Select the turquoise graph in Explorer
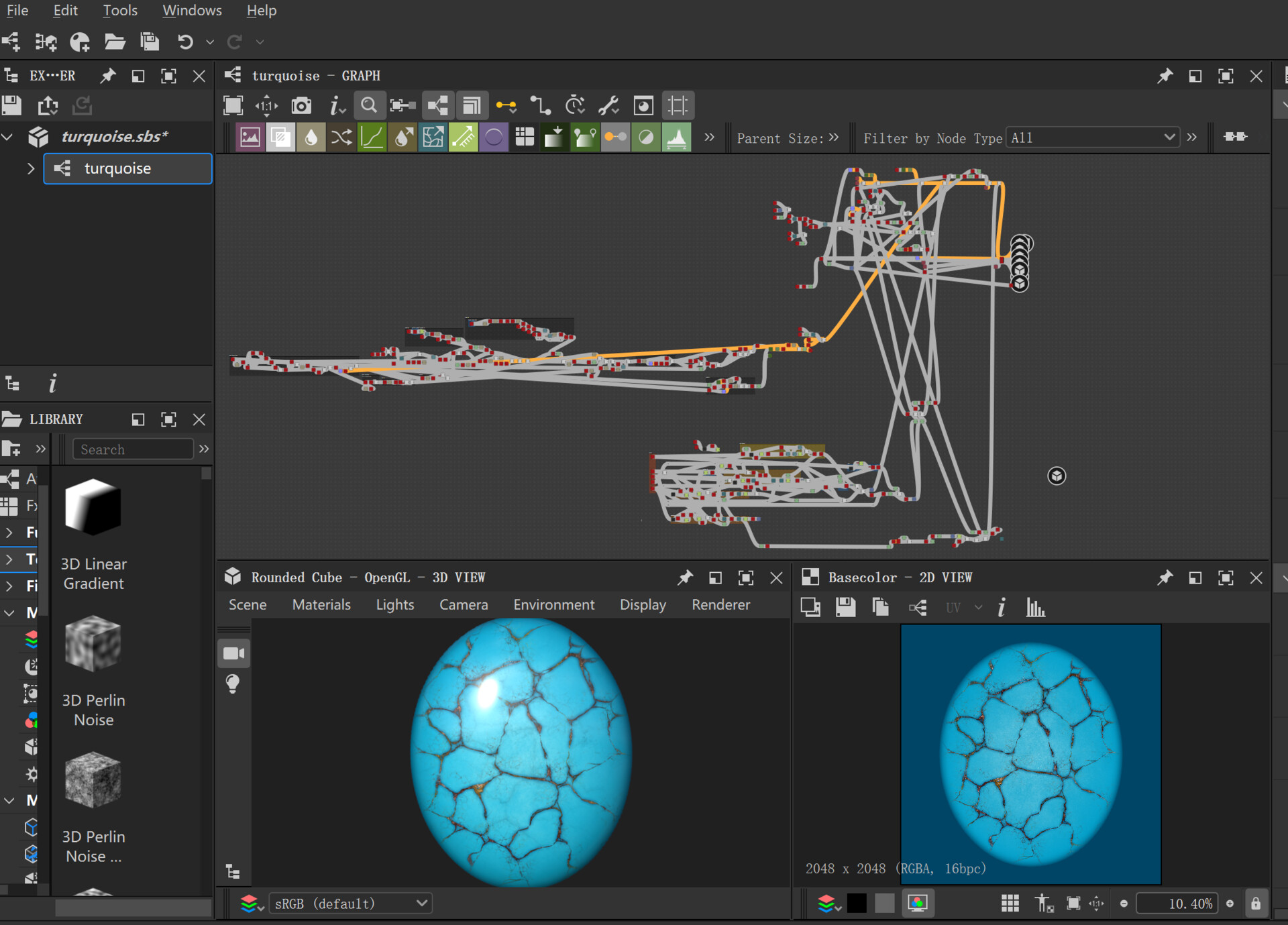This screenshot has height=925, width=1288. [x=117, y=168]
